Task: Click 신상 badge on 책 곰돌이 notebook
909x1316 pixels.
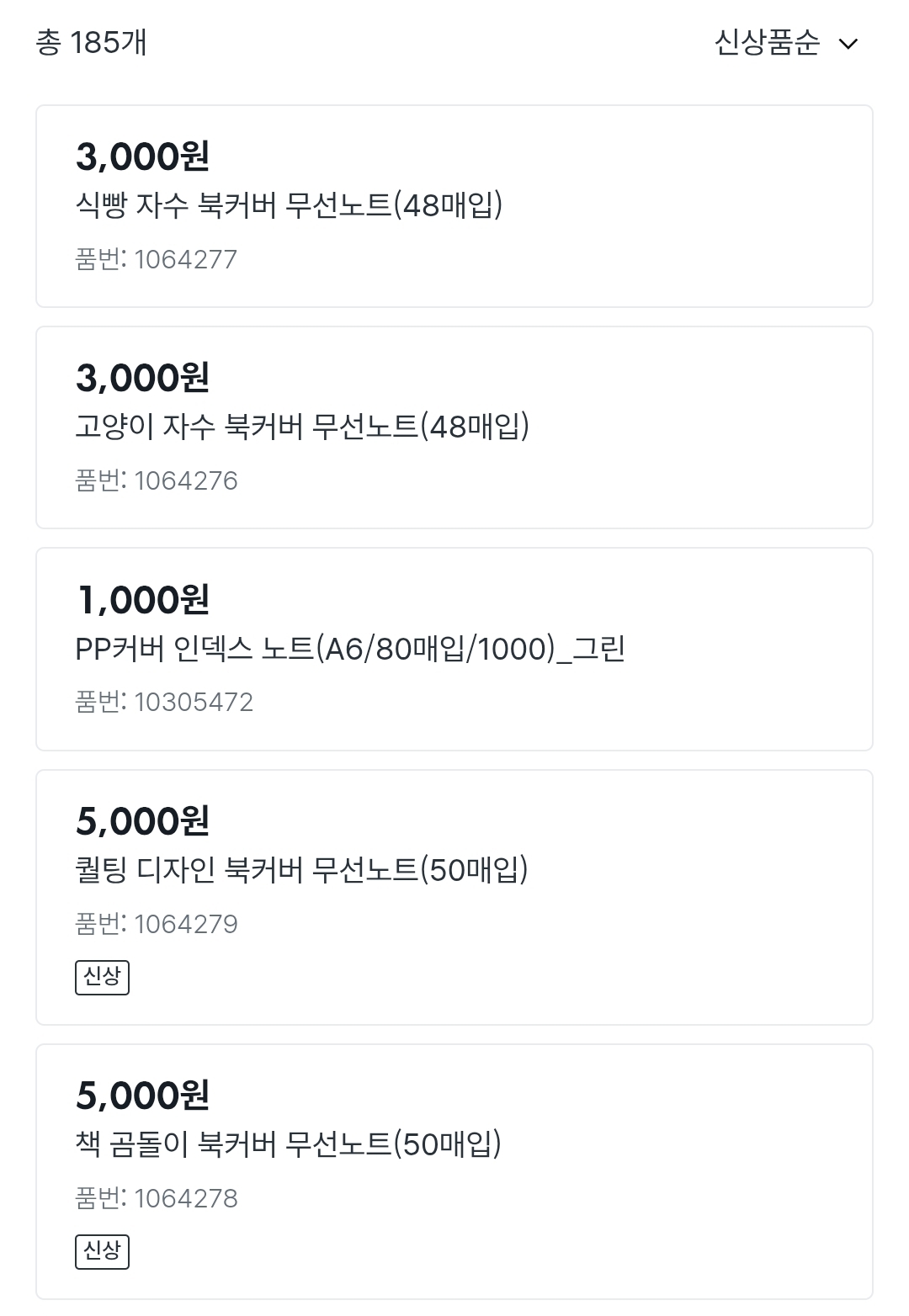Action: click(102, 1251)
